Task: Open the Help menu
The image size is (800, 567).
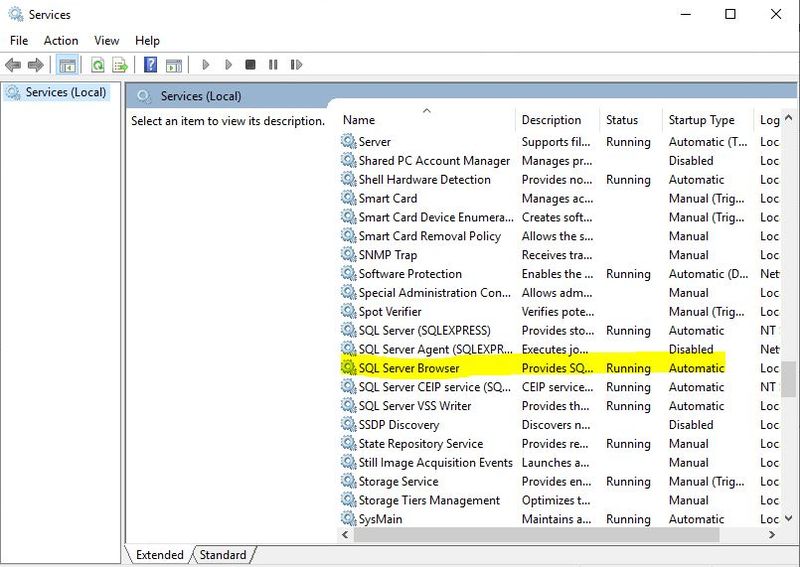Action: pos(147,40)
